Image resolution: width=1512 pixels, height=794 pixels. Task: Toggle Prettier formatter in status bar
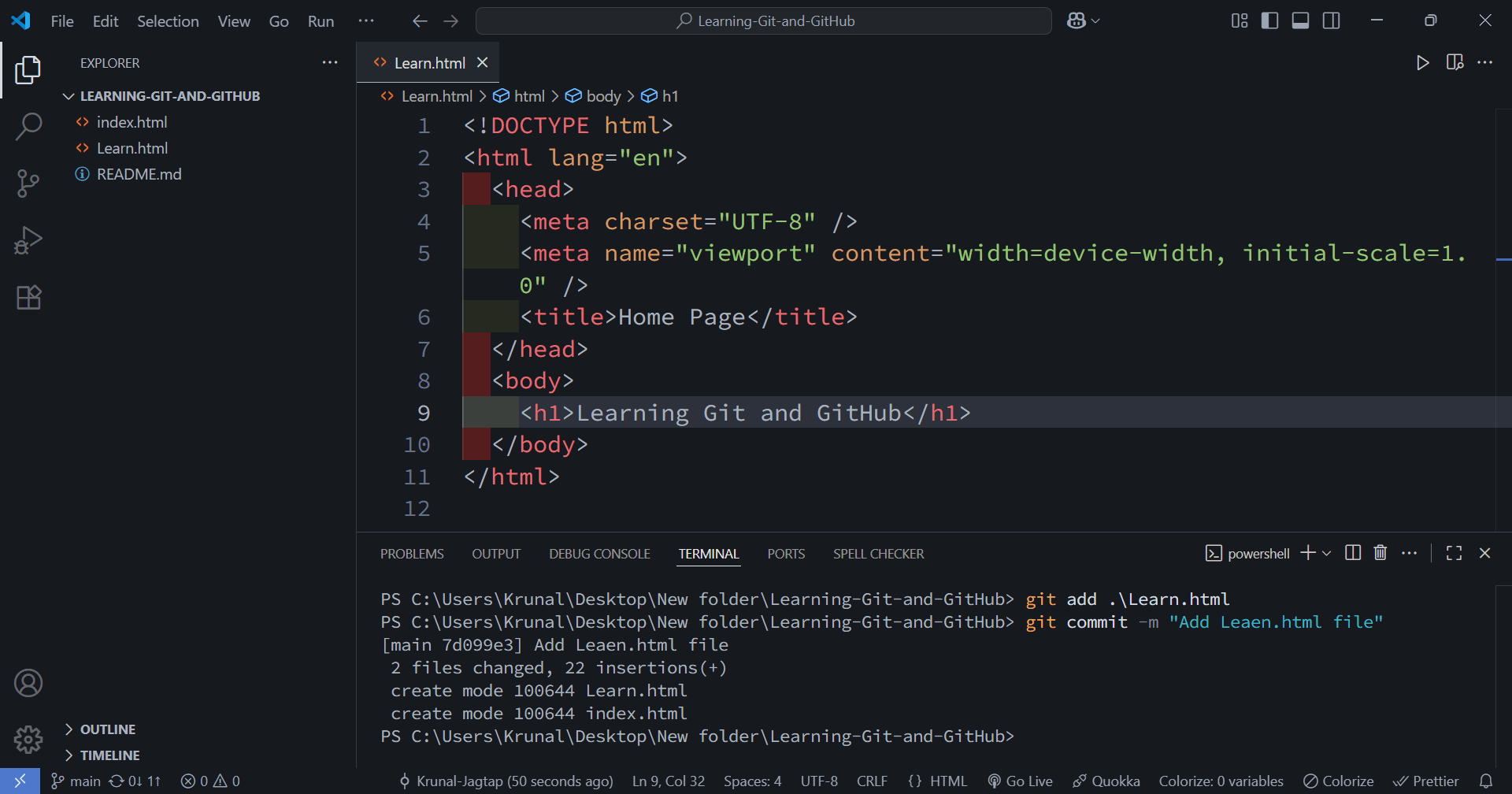pyautogui.click(x=1426, y=781)
